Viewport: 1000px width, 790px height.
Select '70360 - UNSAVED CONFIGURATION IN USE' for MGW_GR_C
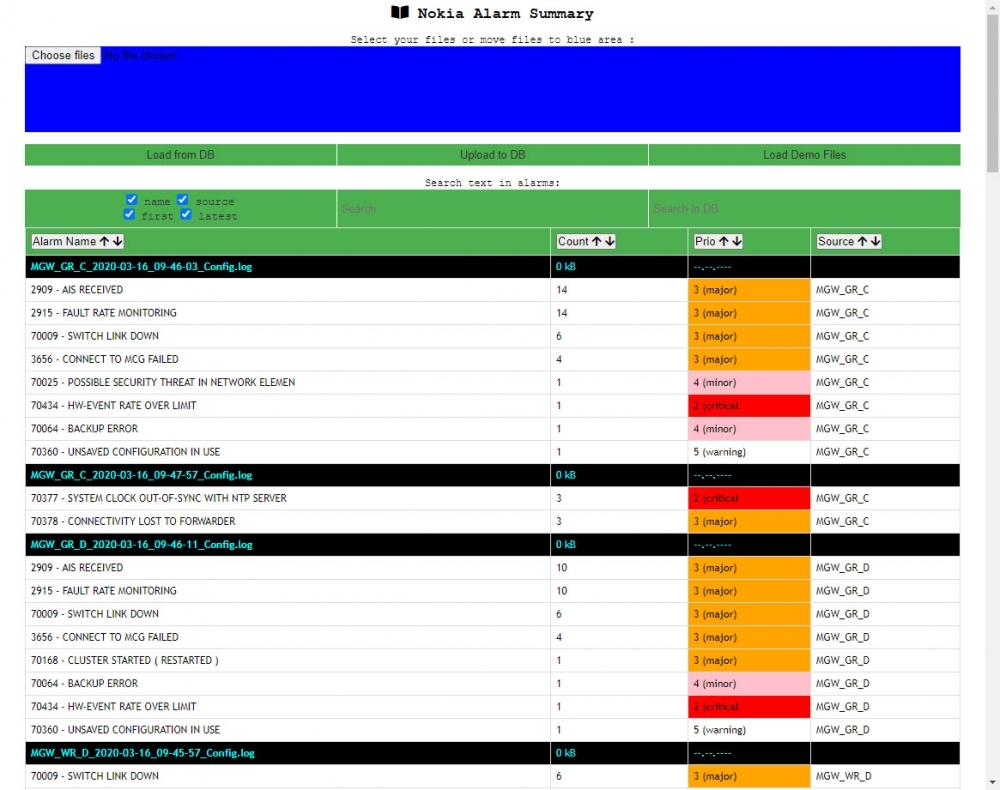pyautogui.click(x=125, y=452)
